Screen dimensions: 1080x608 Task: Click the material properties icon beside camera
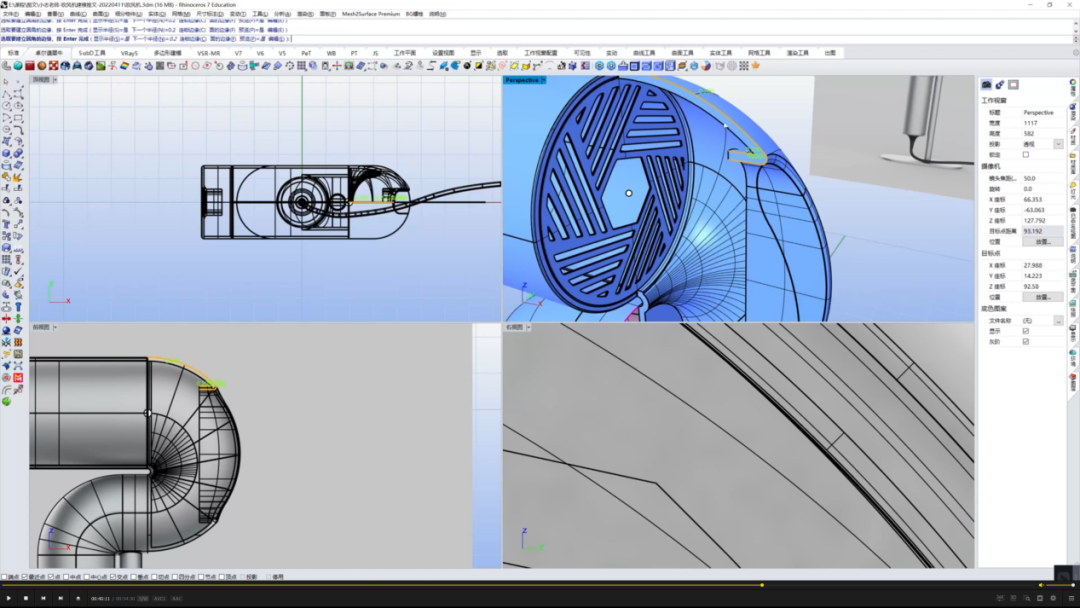click(x=999, y=85)
